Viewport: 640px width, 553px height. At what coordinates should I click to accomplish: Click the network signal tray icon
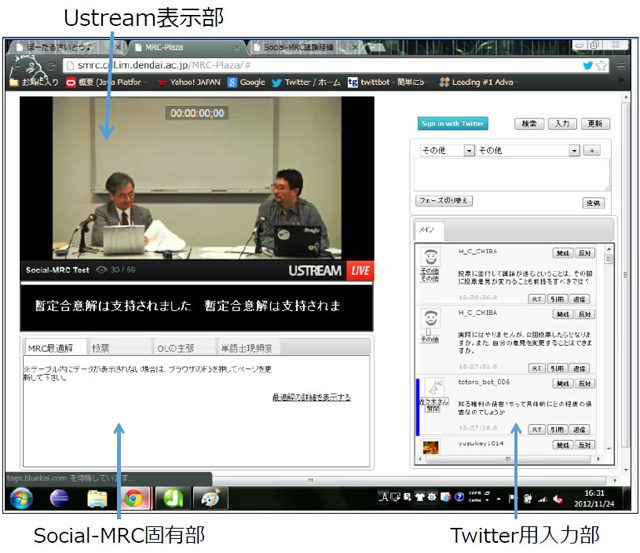coord(542,499)
